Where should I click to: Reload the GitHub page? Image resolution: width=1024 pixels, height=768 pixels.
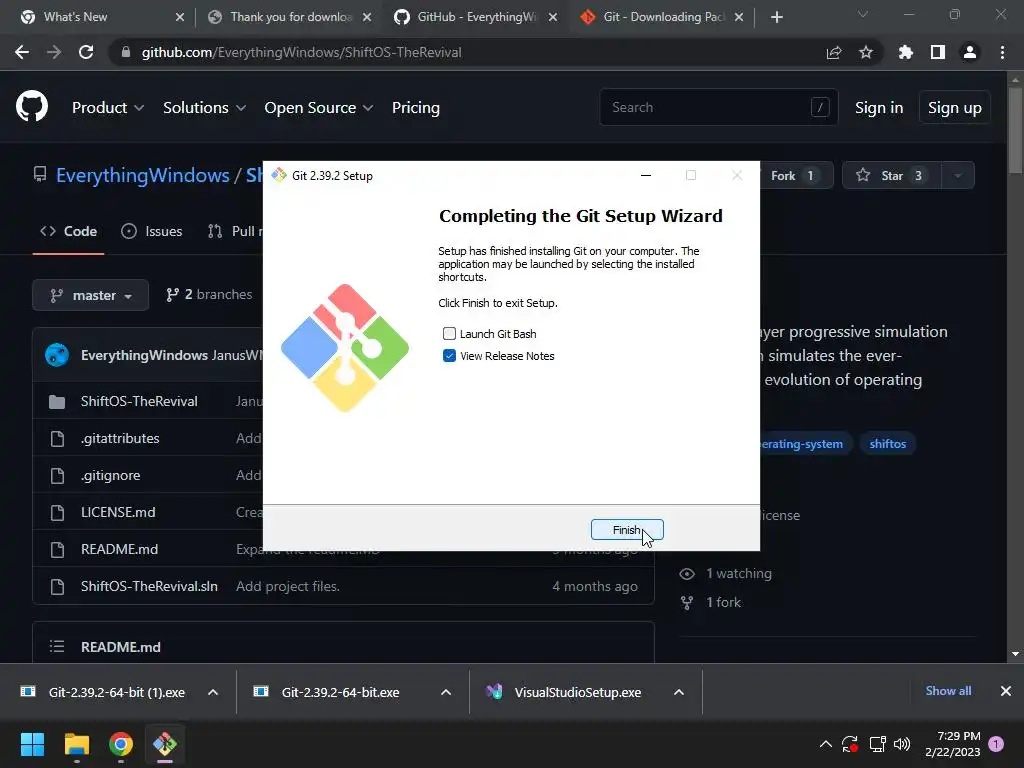(86, 52)
